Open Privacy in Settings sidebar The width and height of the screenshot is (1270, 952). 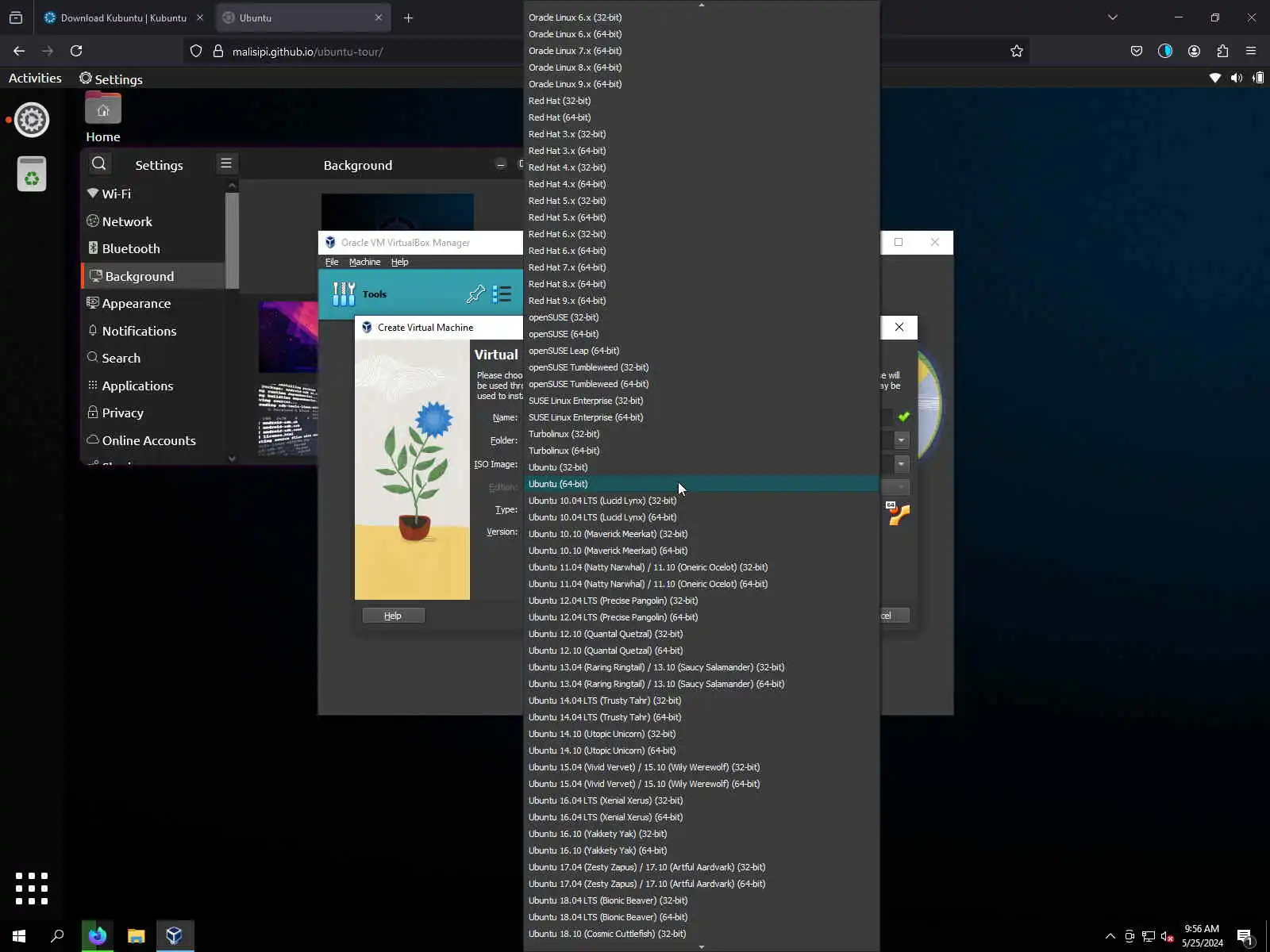[154, 413]
